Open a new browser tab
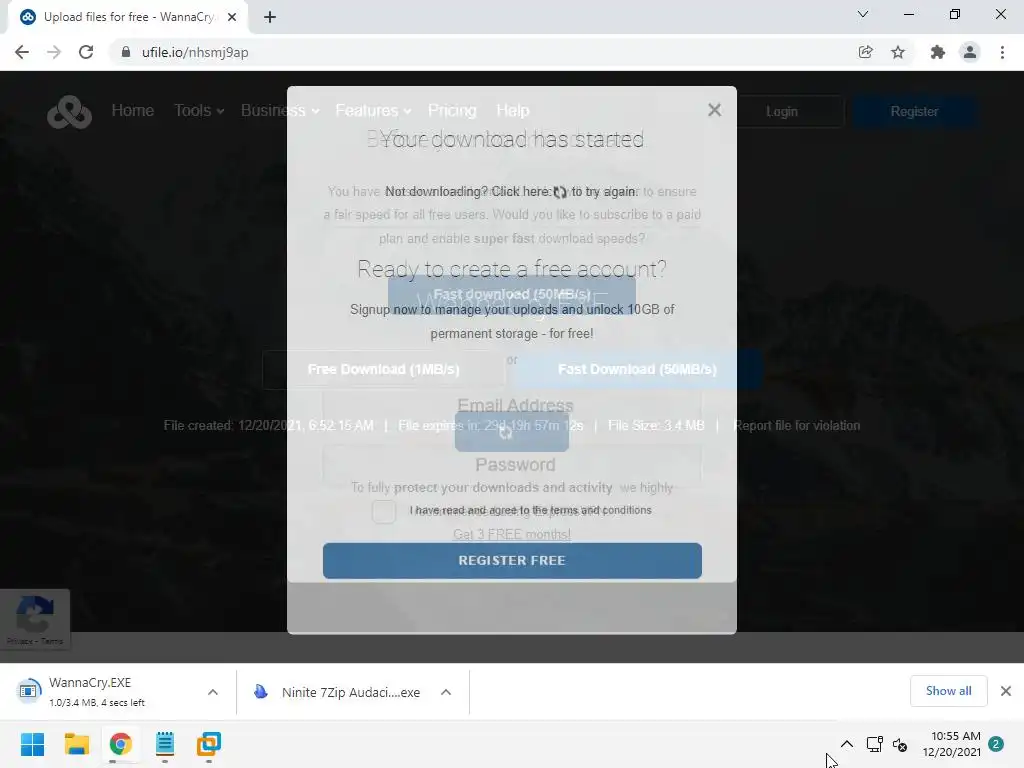The image size is (1024, 768). [x=270, y=17]
